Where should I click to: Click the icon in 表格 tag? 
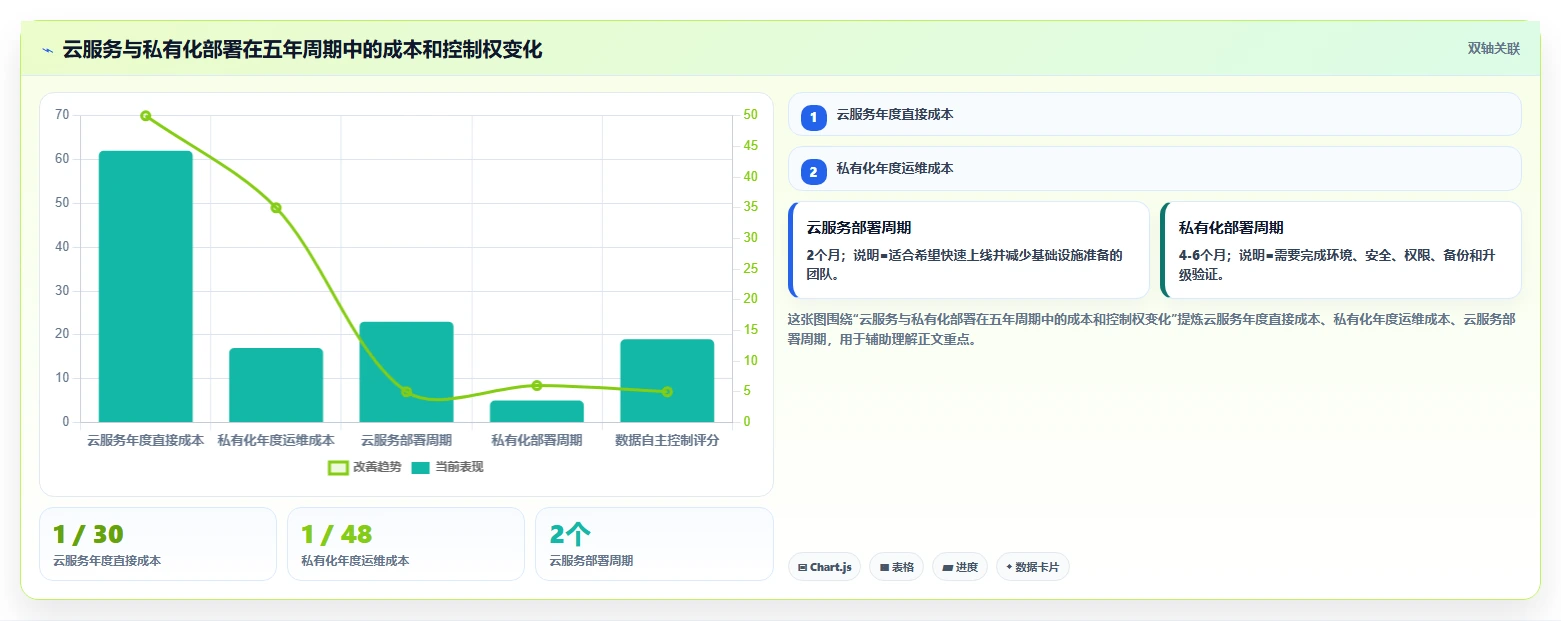point(884,568)
